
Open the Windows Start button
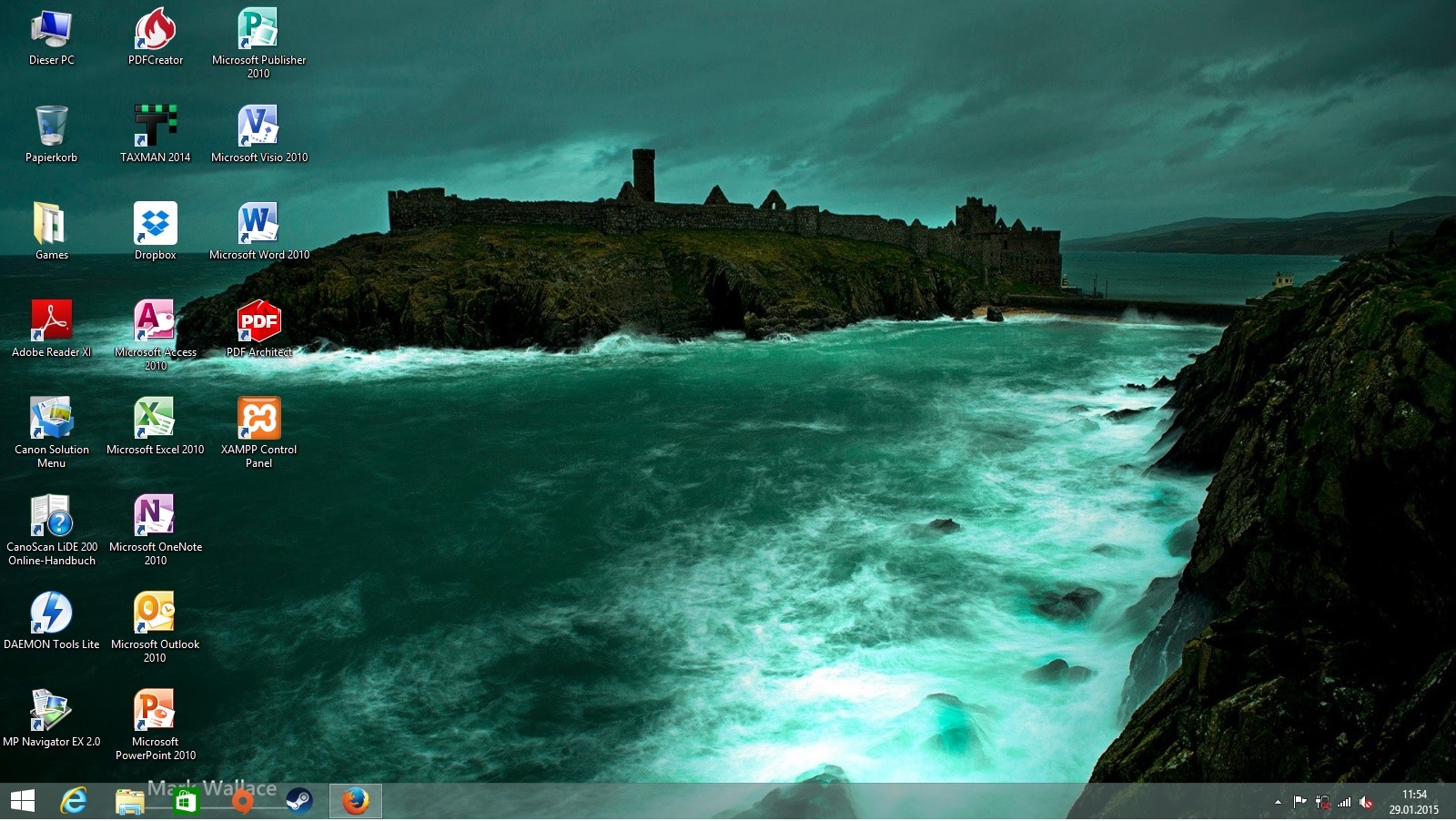pyautogui.click(x=23, y=801)
